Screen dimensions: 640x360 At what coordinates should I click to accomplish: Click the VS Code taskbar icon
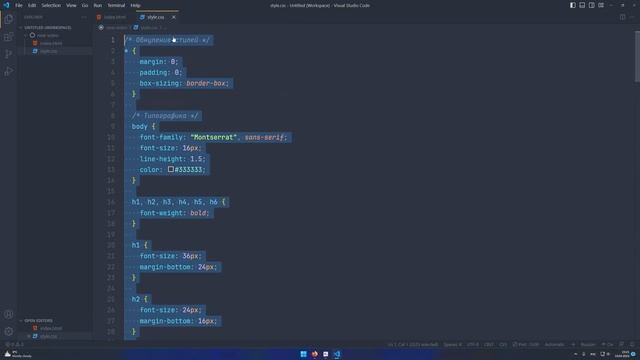(337, 354)
